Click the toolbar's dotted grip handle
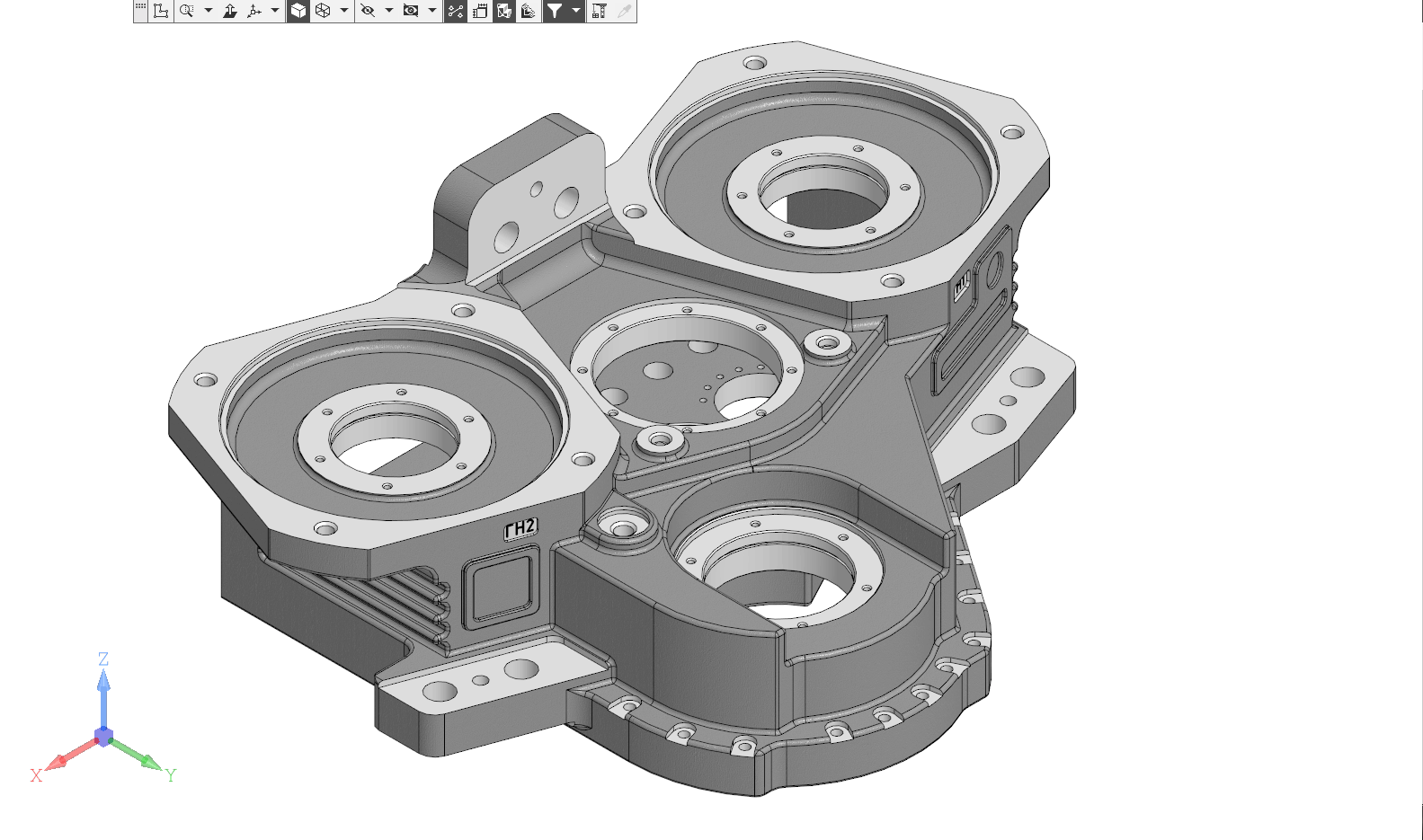Viewport: 1423px width, 840px height. pos(140,7)
